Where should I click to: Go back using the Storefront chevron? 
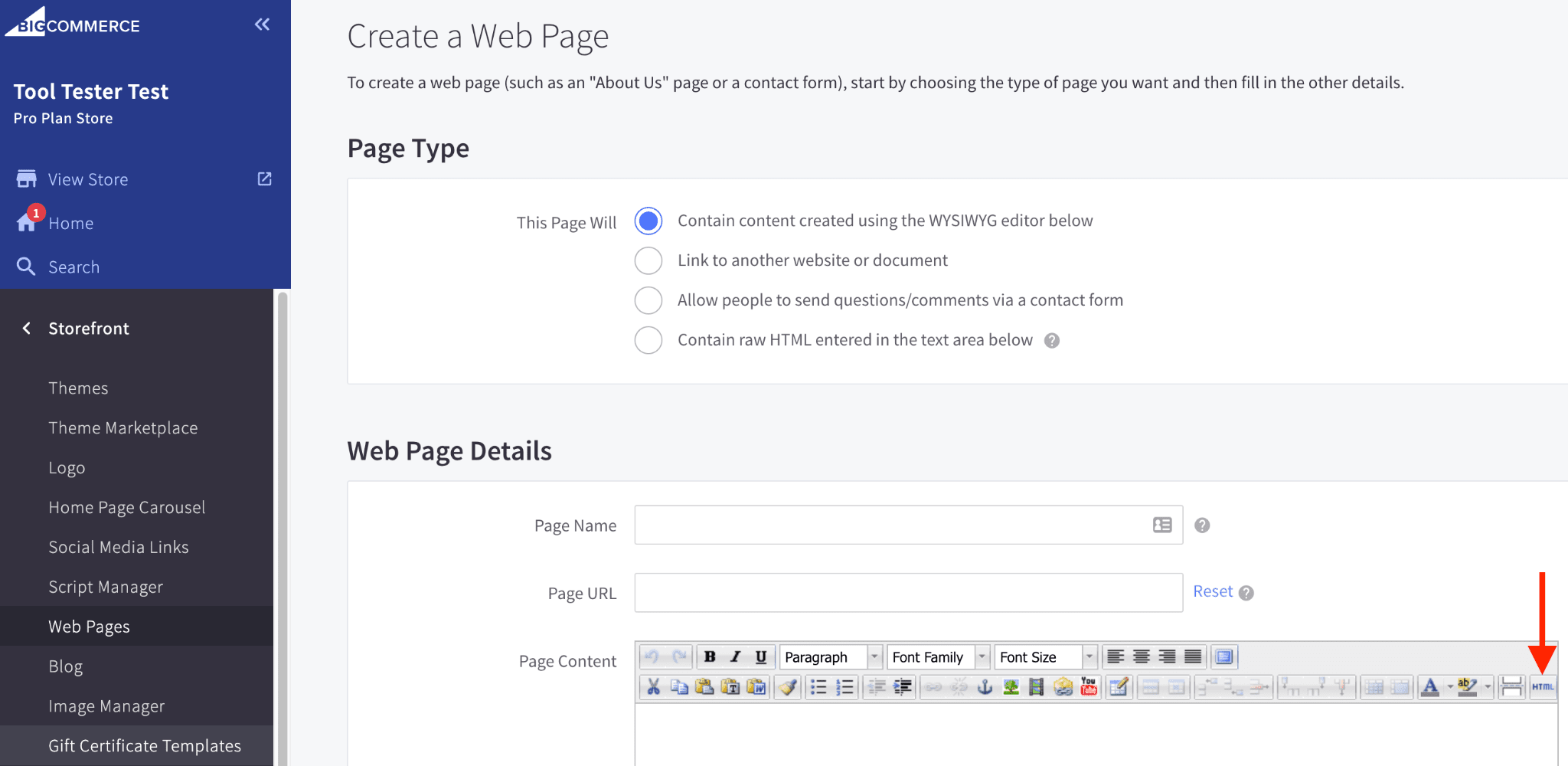[x=27, y=328]
